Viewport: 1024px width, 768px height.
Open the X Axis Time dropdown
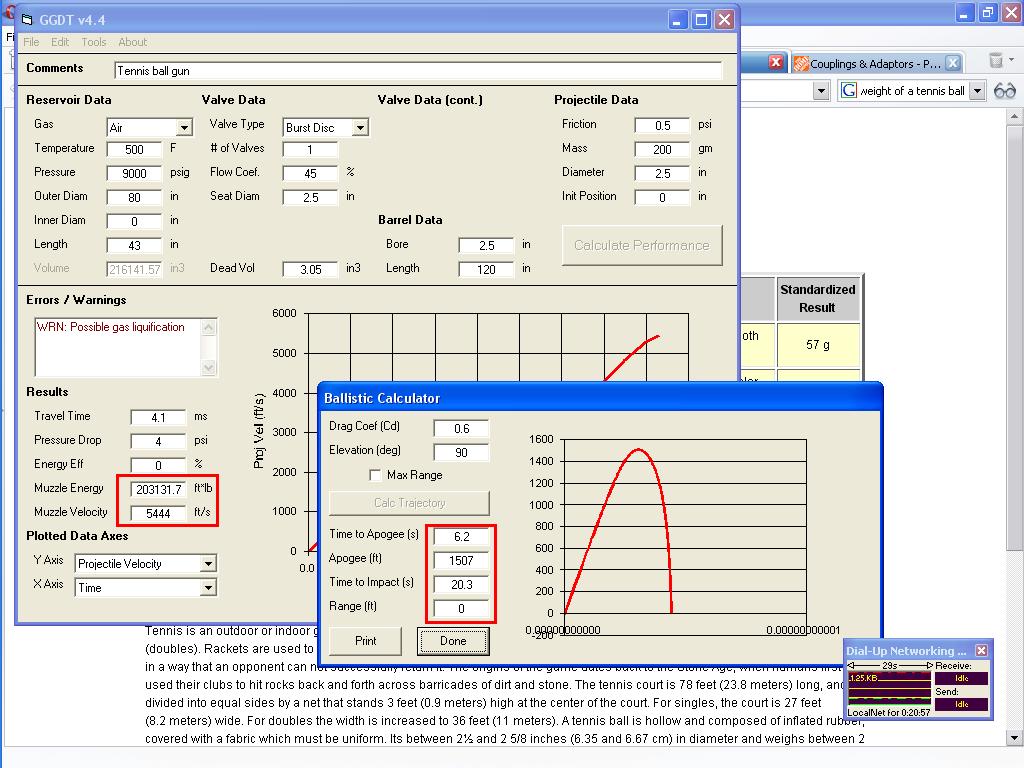point(208,588)
